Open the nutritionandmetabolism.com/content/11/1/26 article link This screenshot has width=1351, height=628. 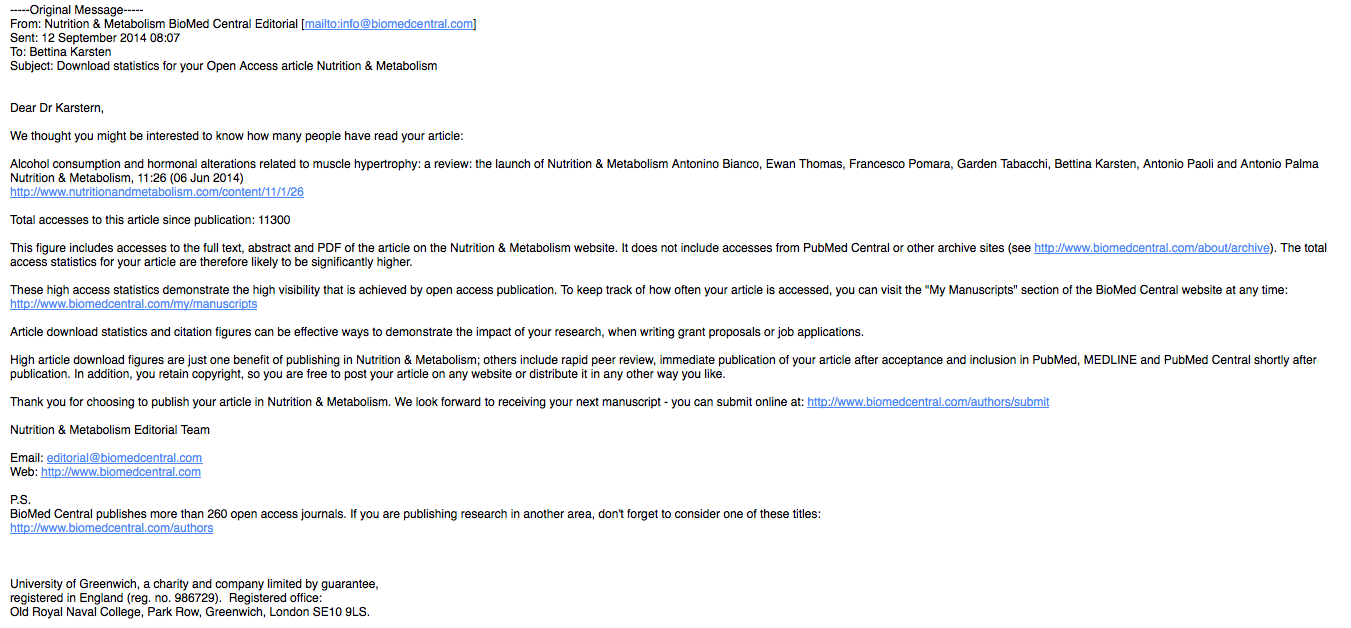tap(157, 192)
